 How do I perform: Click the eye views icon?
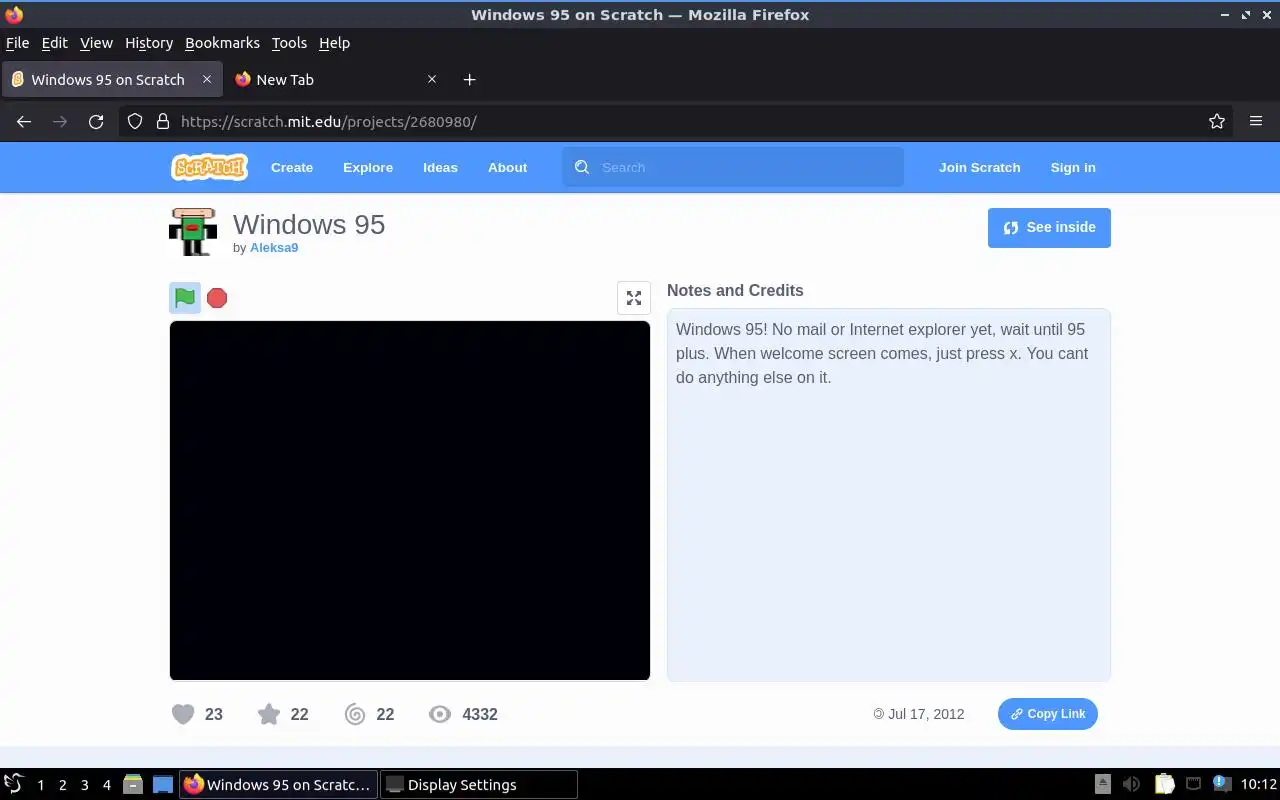click(440, 714)
